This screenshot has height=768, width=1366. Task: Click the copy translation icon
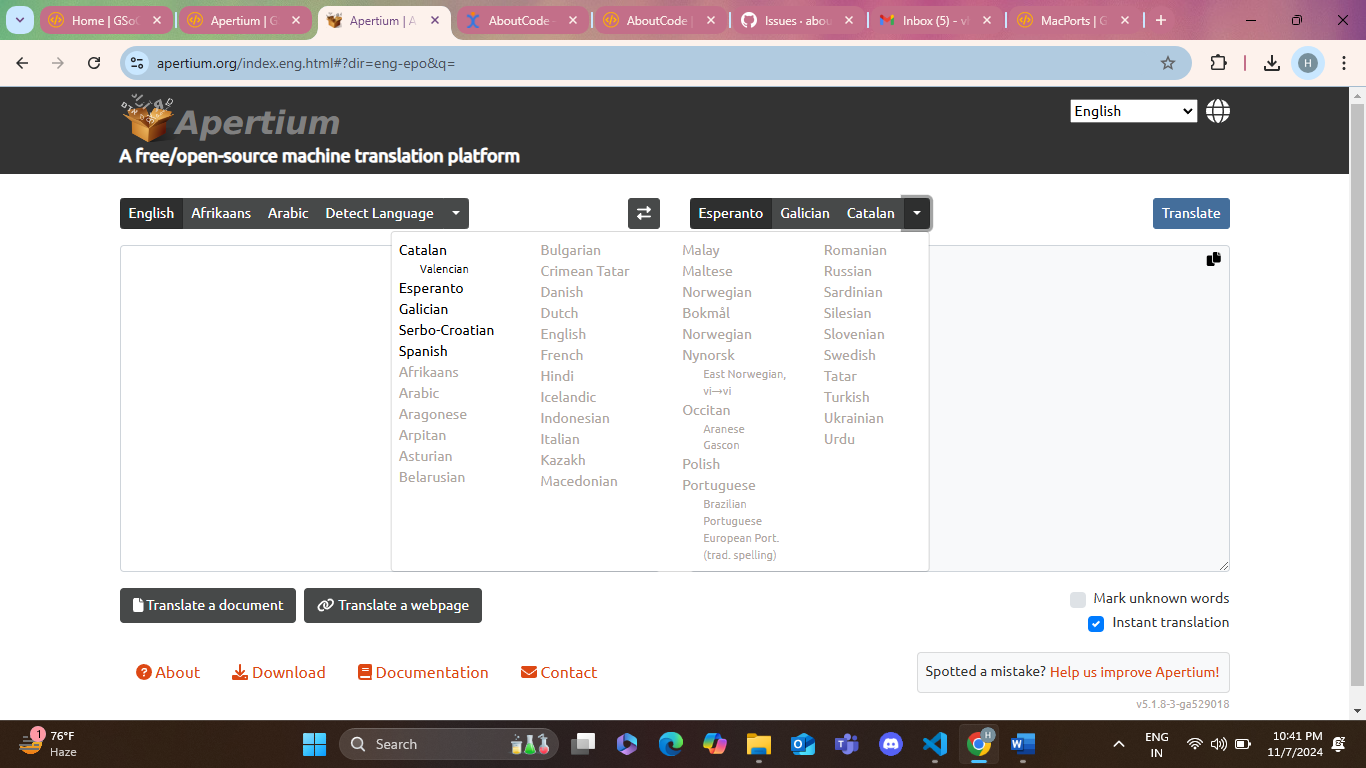1213,258
